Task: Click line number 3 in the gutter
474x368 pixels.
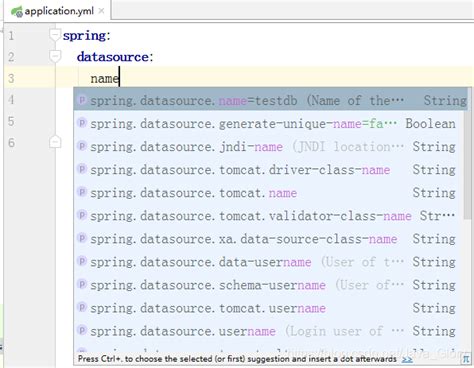Action: pos(11,78)
